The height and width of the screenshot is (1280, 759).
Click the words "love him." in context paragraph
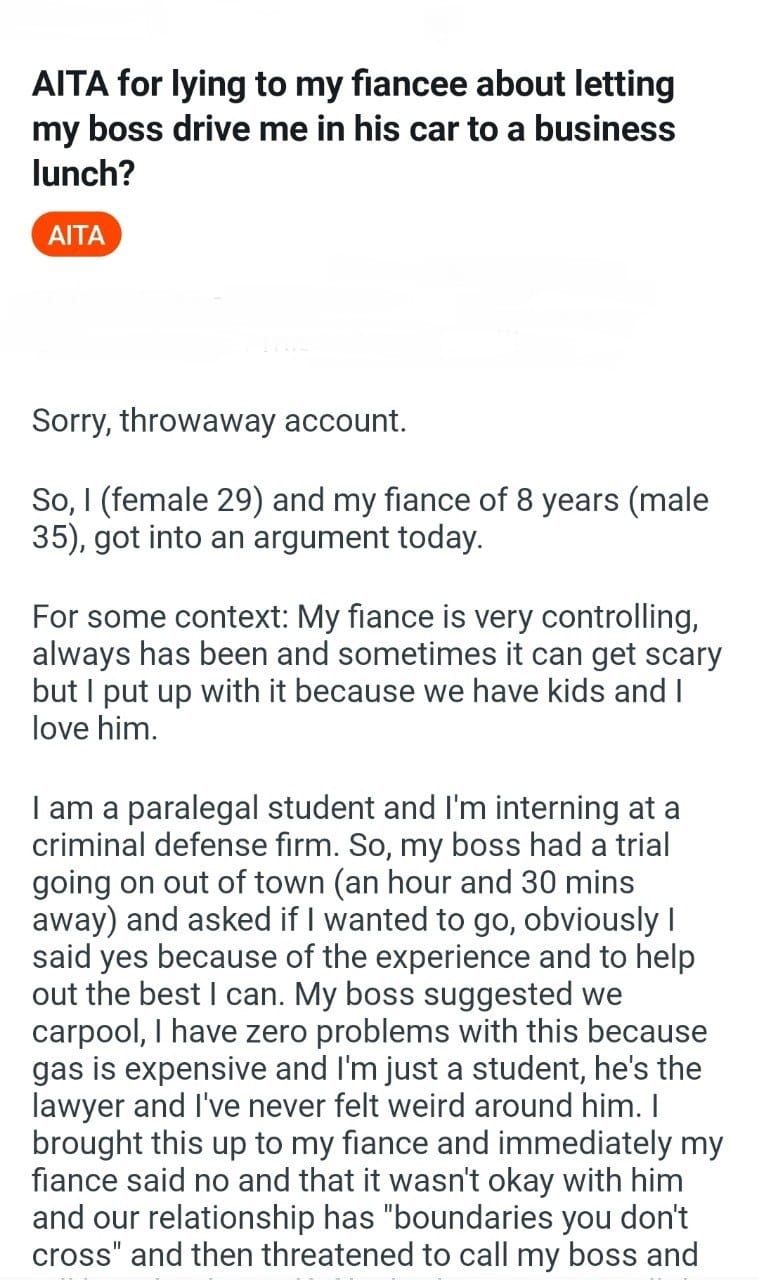click(x=95, y=727)
